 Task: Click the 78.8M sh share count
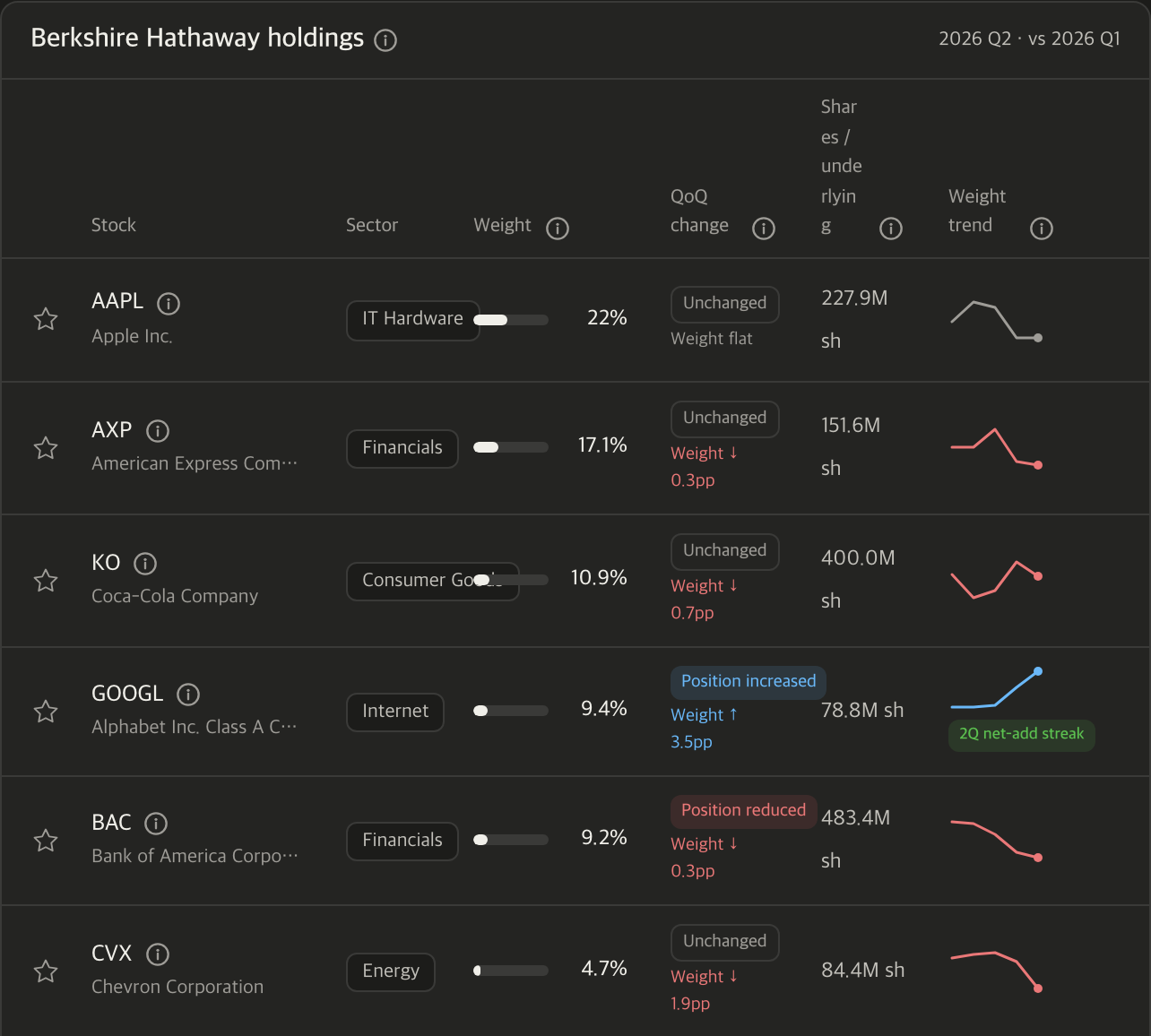pos(862,711)
